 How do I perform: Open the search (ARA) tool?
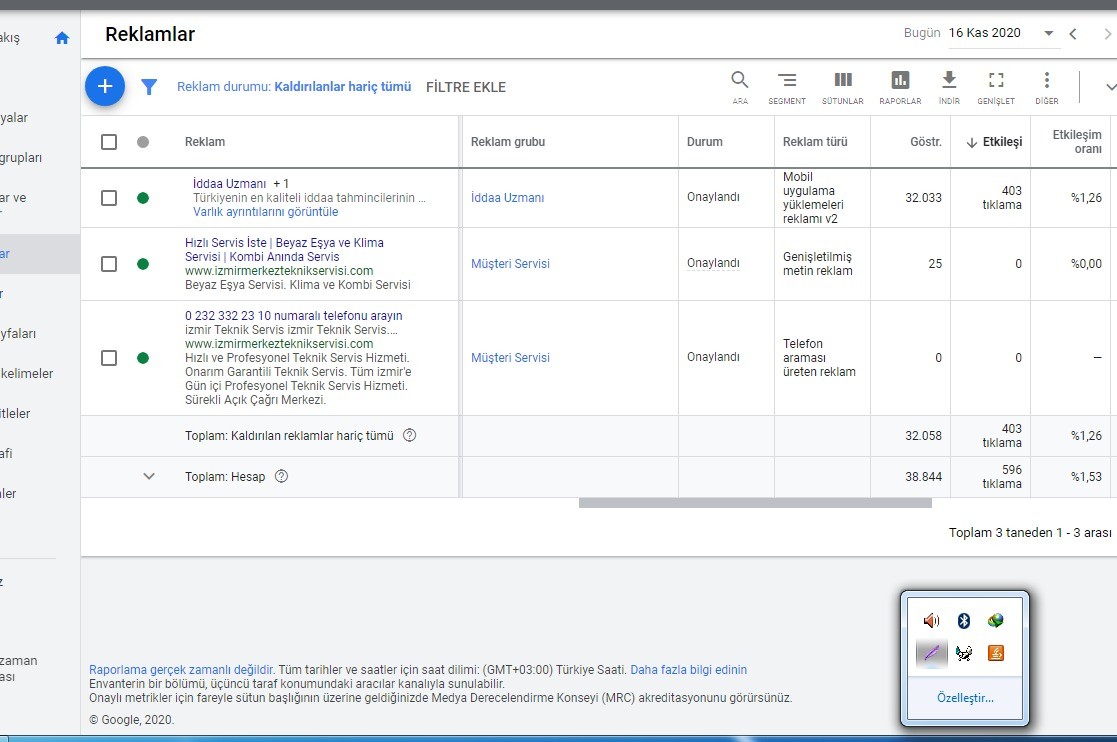click(740, 87)
